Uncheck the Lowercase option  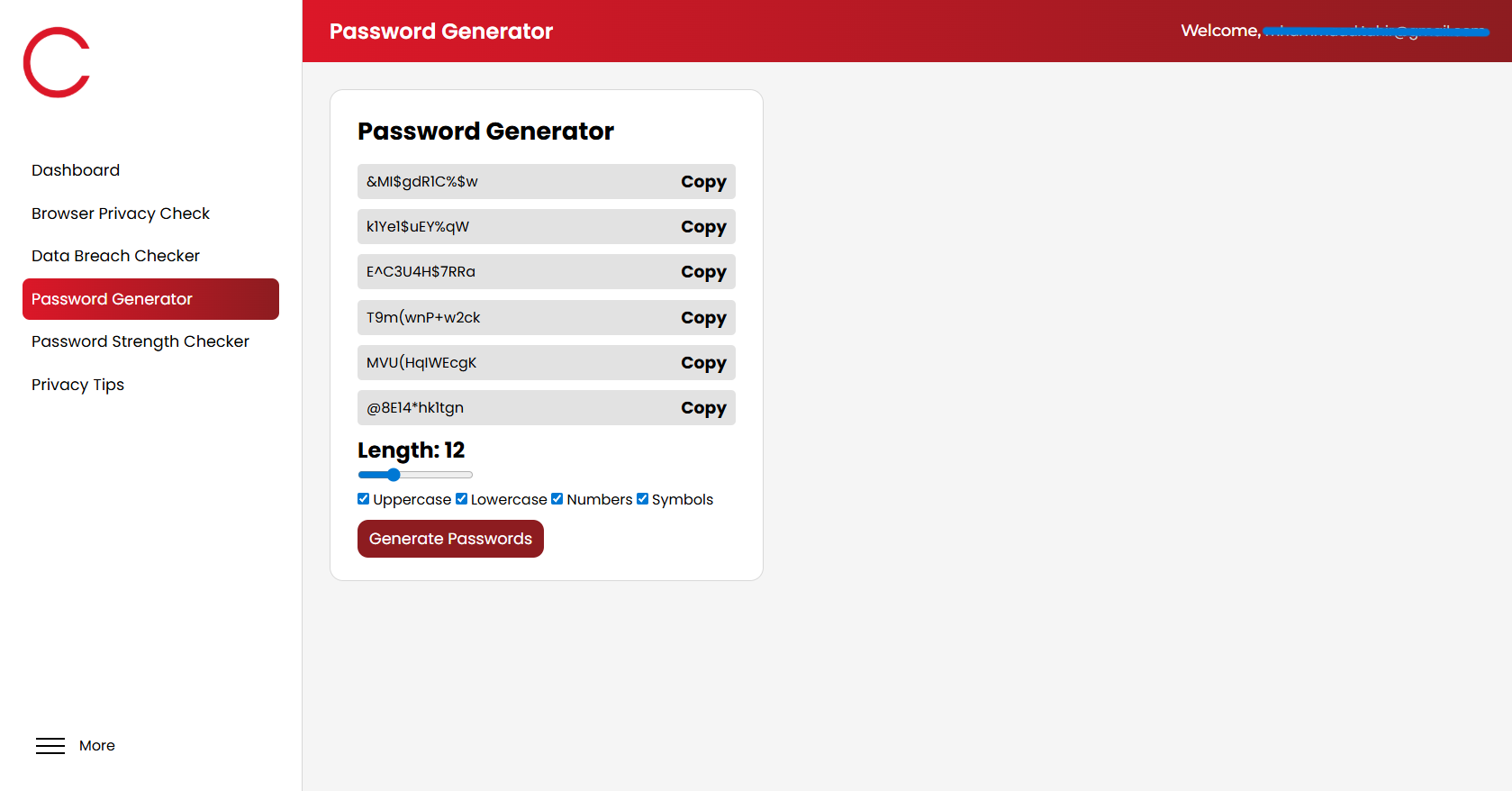461,499
